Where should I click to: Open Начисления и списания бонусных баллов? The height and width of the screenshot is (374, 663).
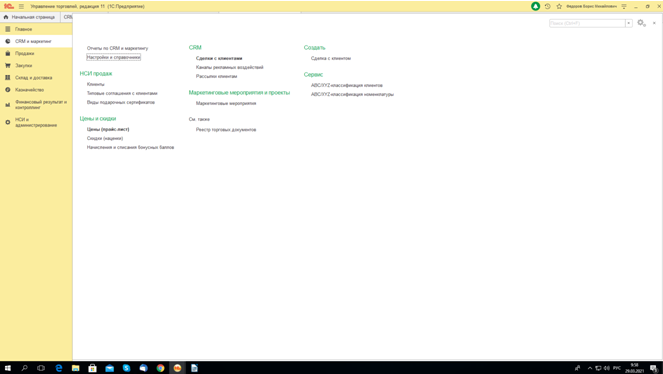tap(130, 147)
